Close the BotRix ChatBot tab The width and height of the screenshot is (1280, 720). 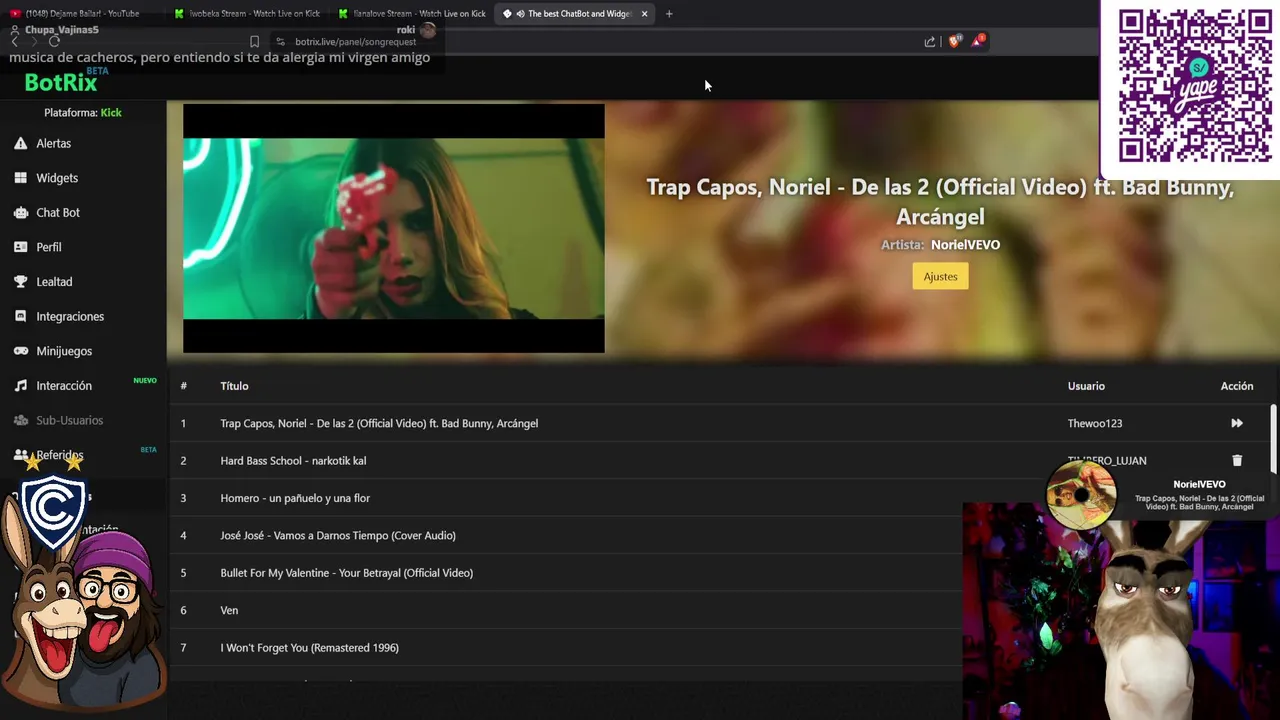(x=644, y=14)
